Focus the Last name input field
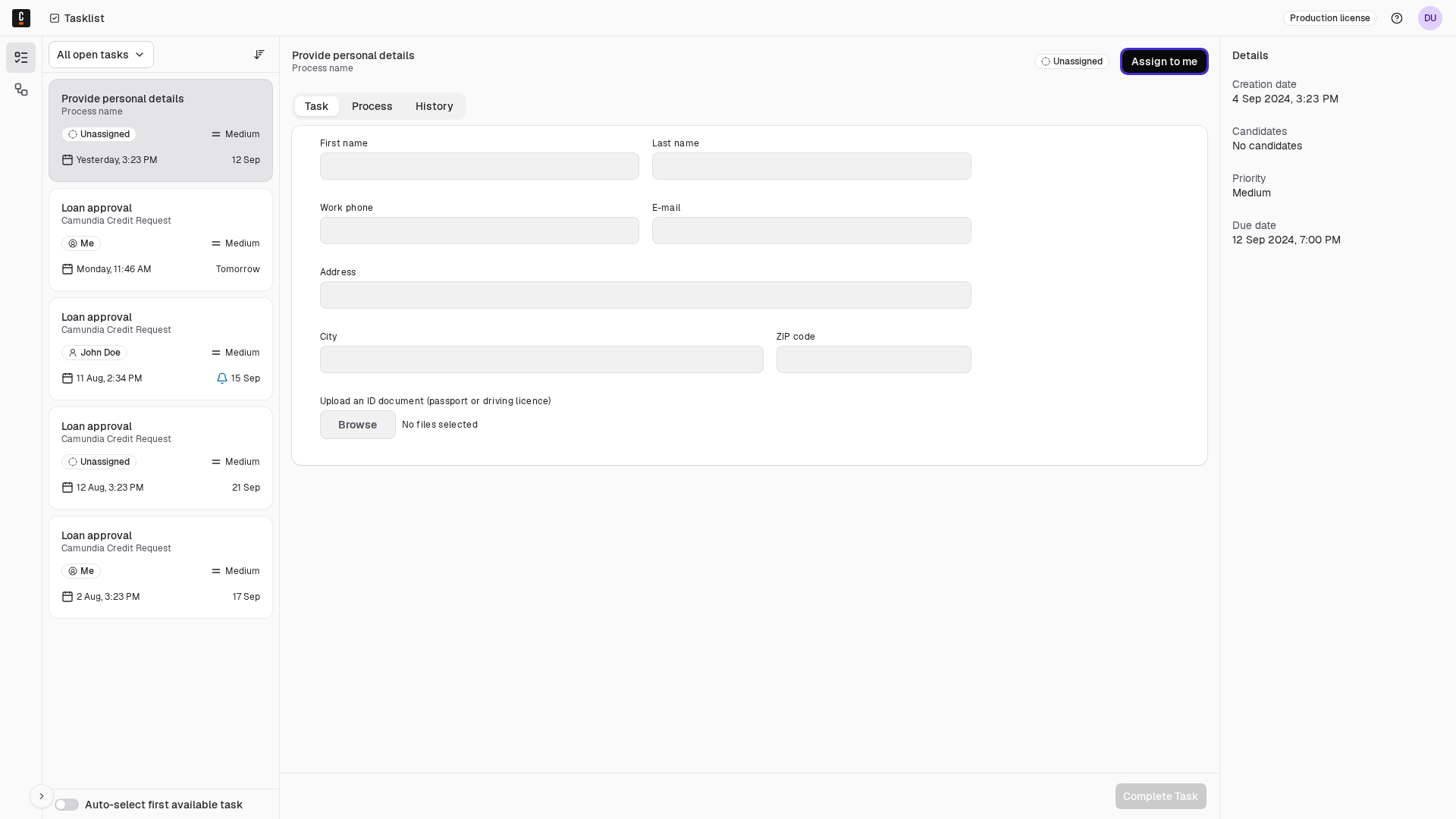The height and width of the screenshot is (819, 1456). point(811,166)
